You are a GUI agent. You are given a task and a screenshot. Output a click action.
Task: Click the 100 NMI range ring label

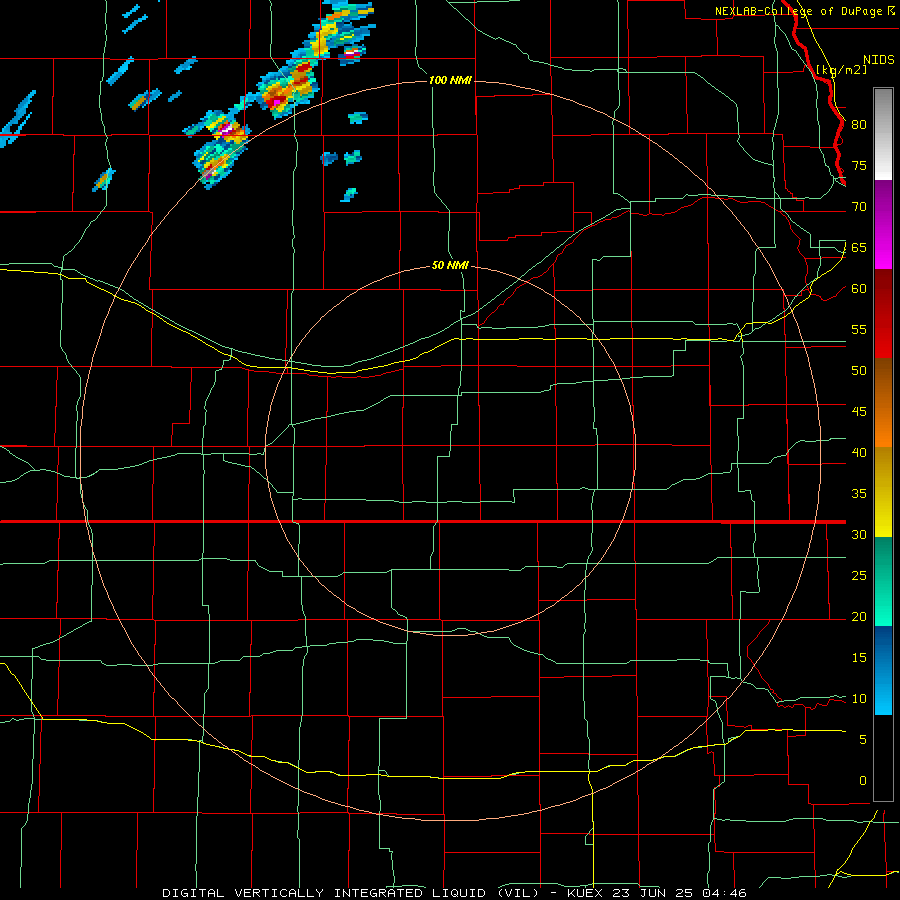point(450,80)
